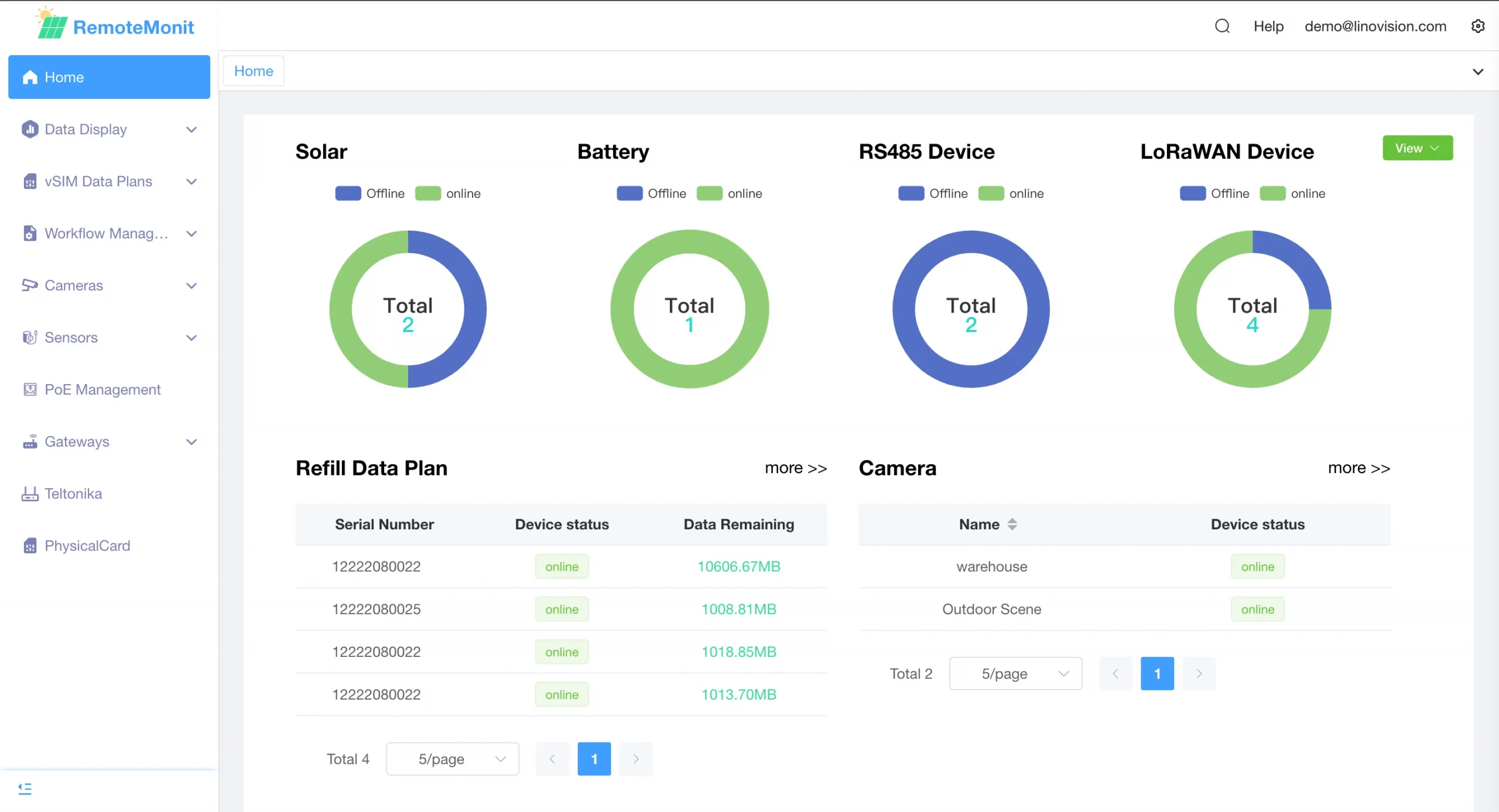Viewport: 1499px width, 812px height.
Task: Select Home in the sidebar
Action: pyautogui.click(x=109, y=77)
